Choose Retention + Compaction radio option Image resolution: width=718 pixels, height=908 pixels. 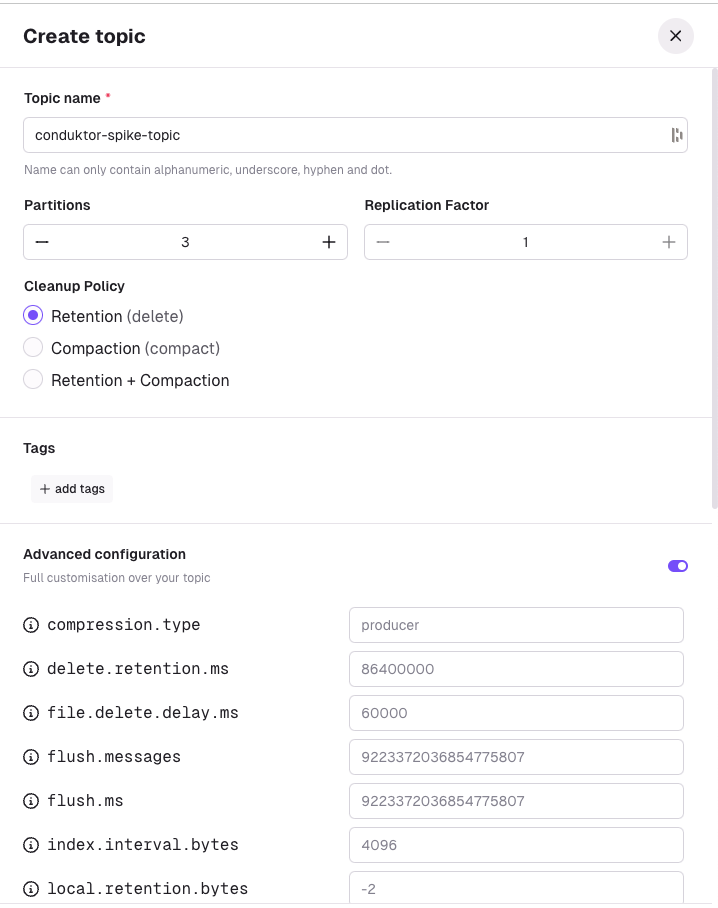point(33,379)
